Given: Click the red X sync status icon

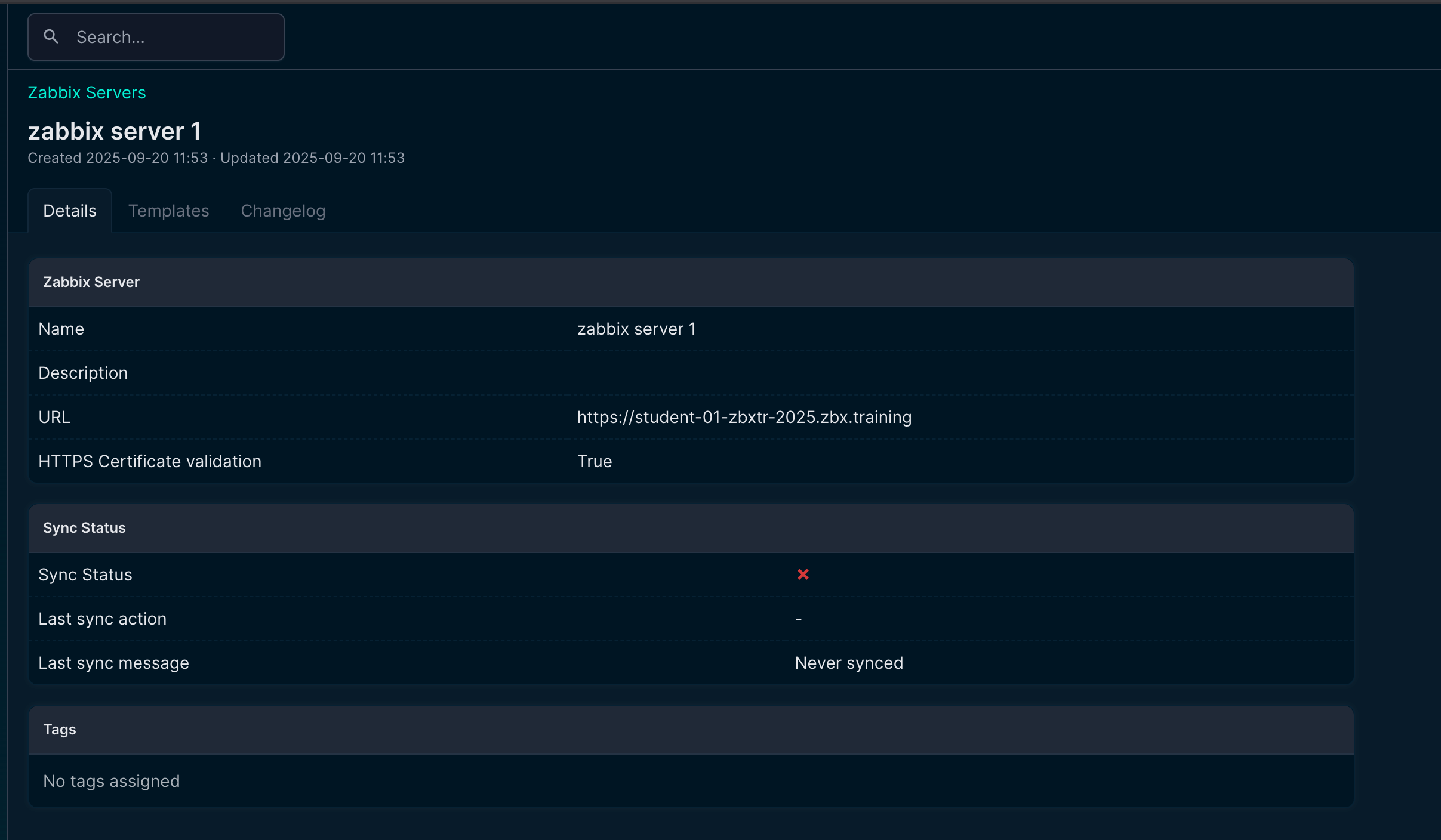Looking at the screenshot, I should click(x=803, y=575).
